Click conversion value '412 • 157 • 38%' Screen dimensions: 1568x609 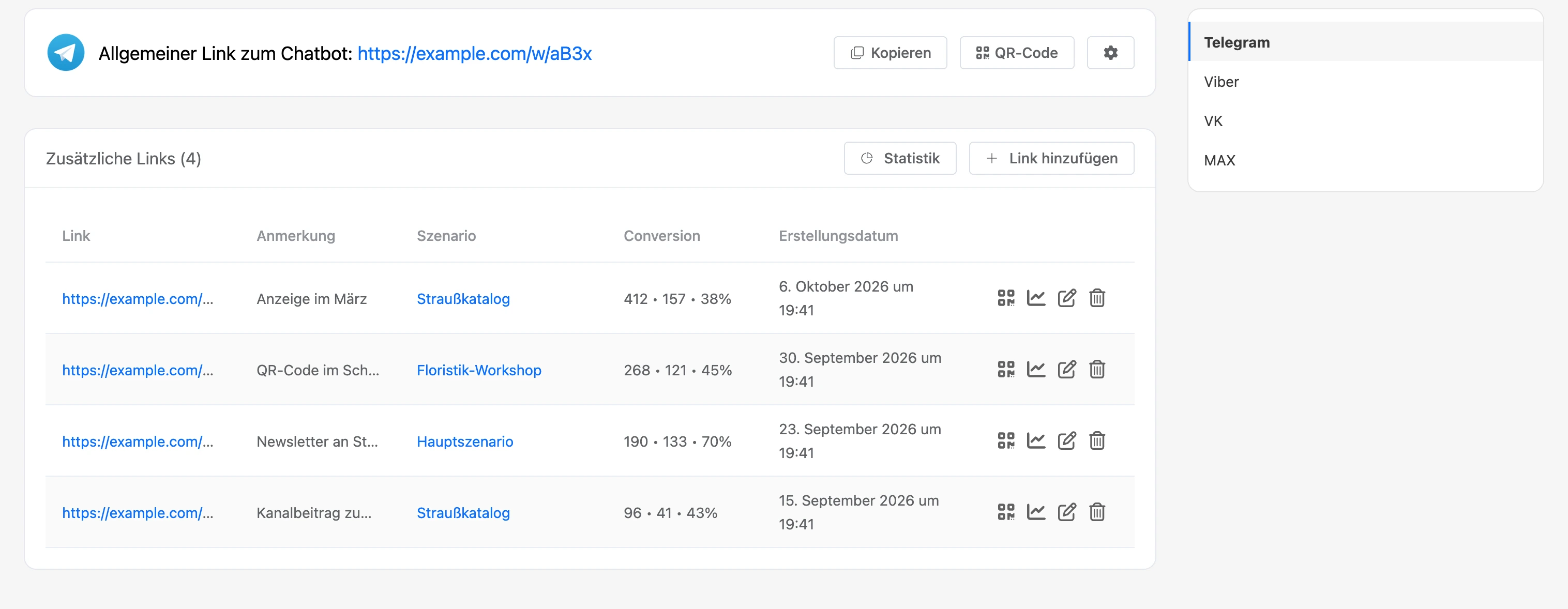[x=677, y=299]
